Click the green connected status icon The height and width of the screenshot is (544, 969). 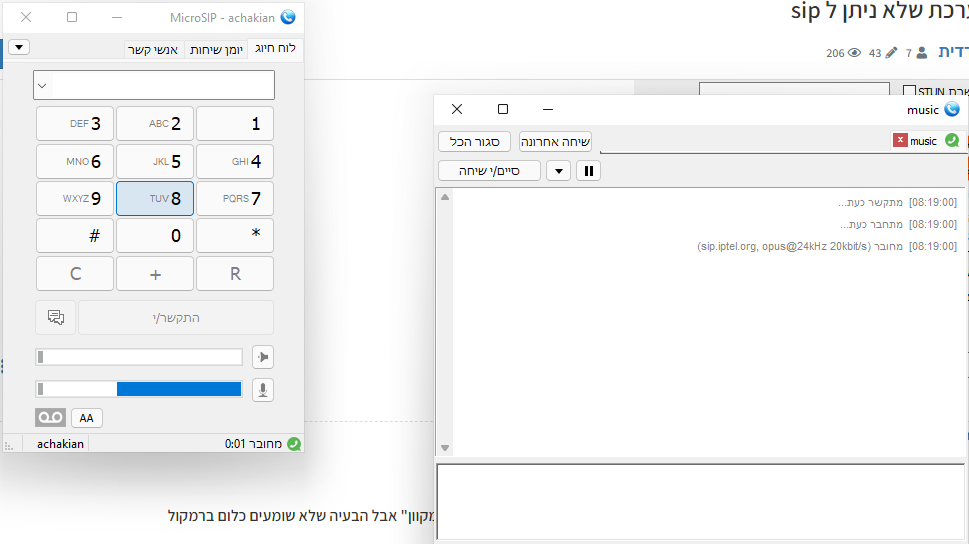coord(294,444)
